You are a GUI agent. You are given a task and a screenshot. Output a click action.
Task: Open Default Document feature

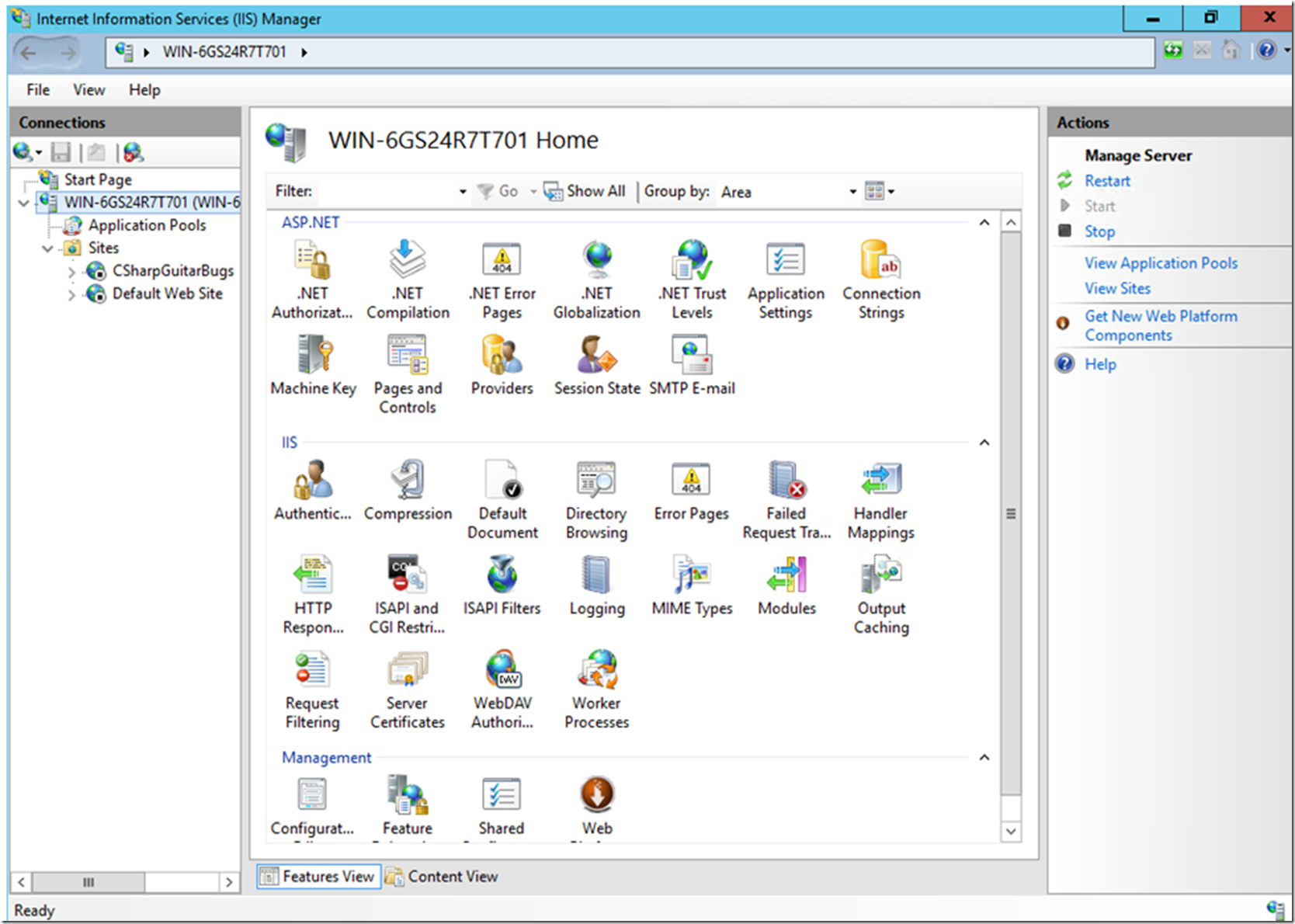click(x=502, y=500)
